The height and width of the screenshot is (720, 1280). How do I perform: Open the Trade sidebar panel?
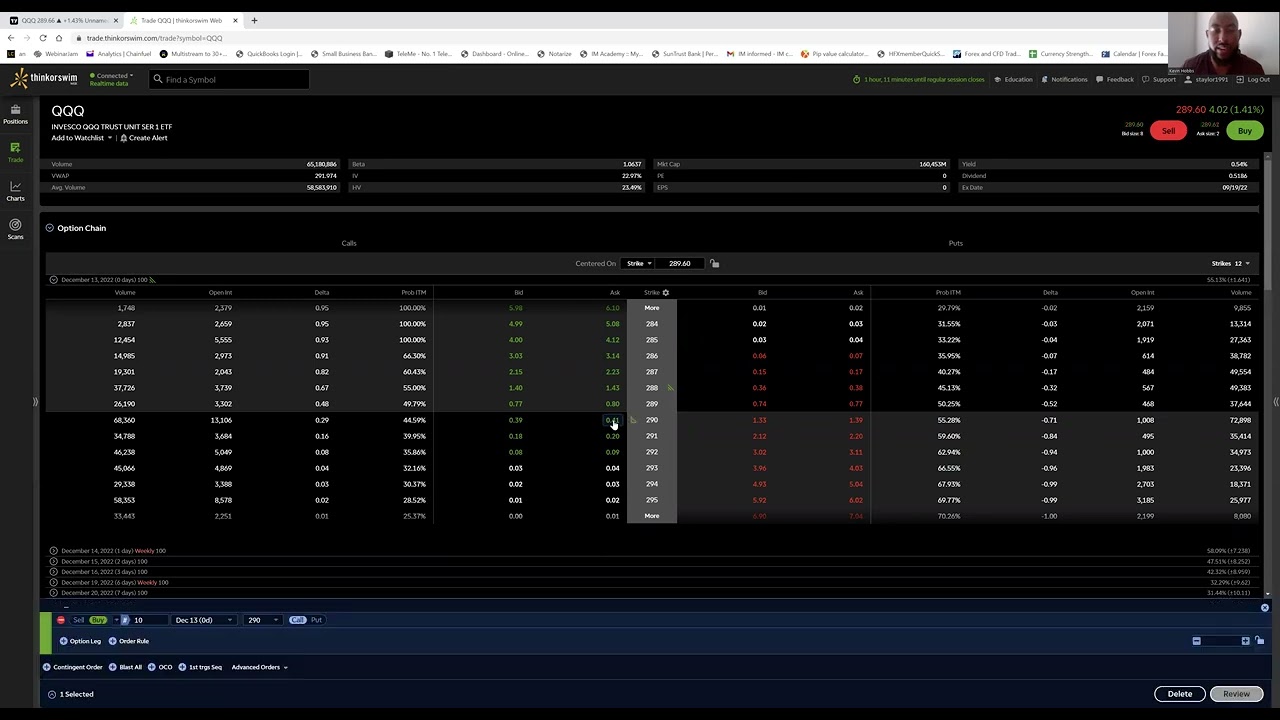tap(15, 152)
